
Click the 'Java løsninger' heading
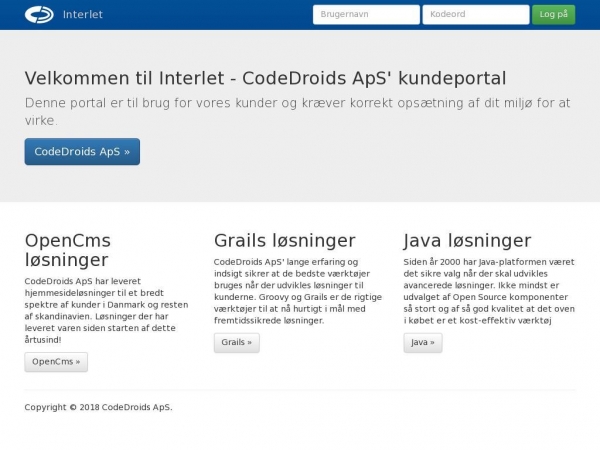coord(467,241)
